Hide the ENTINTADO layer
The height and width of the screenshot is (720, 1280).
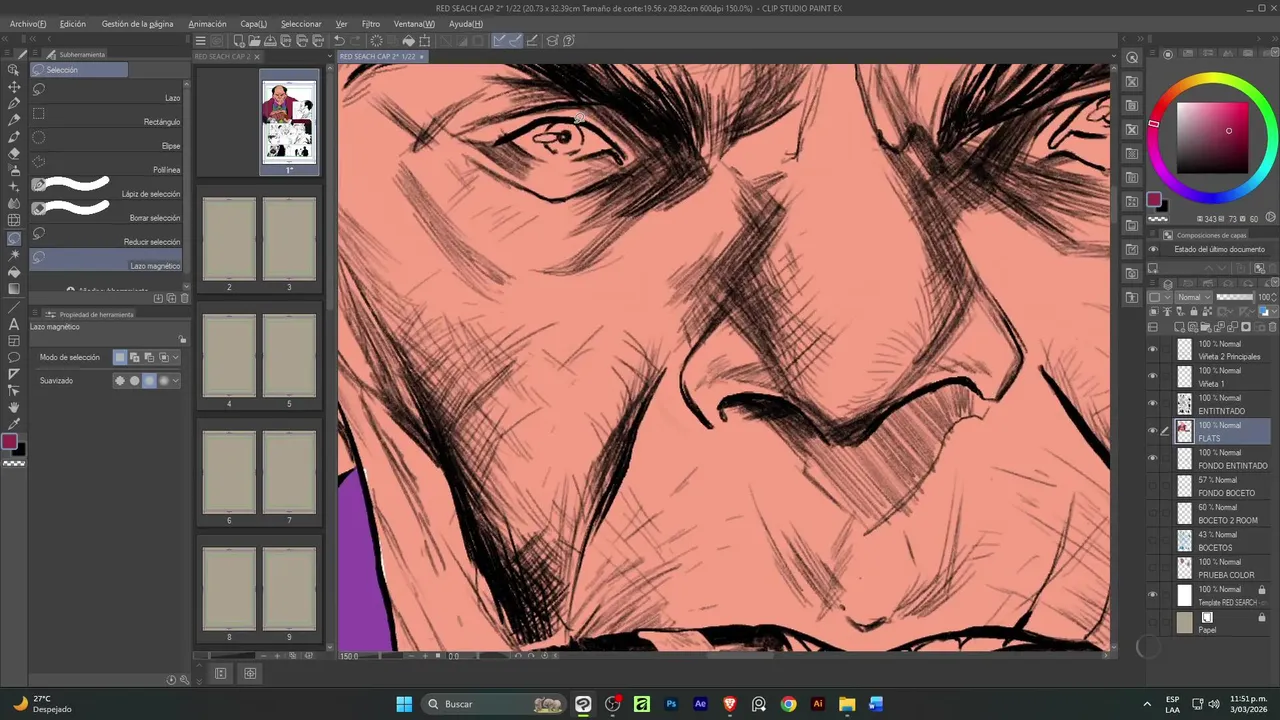tap(1153, 403)
